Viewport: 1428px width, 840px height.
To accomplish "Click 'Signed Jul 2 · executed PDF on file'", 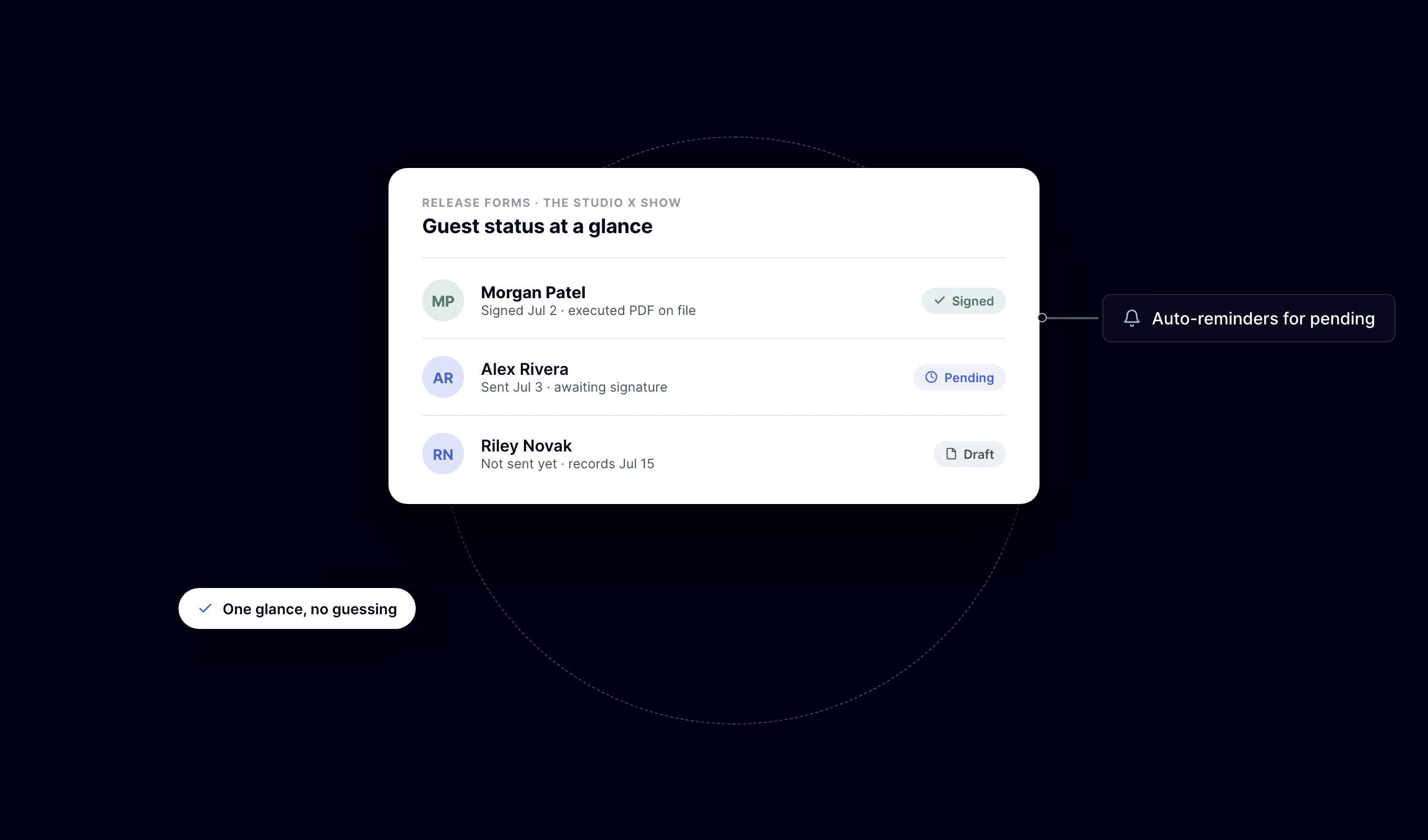I will click(588, 311).
